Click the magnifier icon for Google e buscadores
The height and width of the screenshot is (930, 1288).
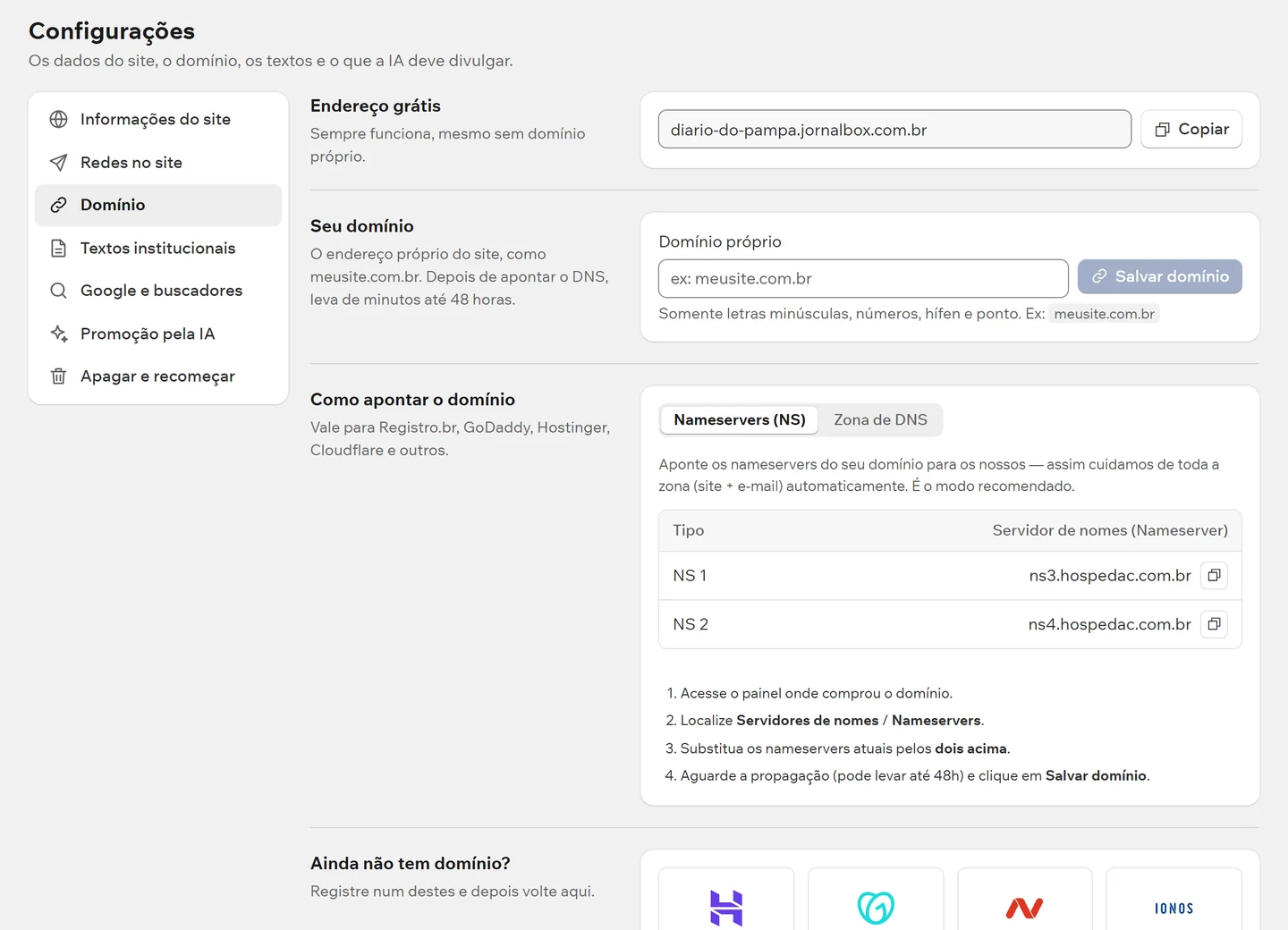pos(59,291)
